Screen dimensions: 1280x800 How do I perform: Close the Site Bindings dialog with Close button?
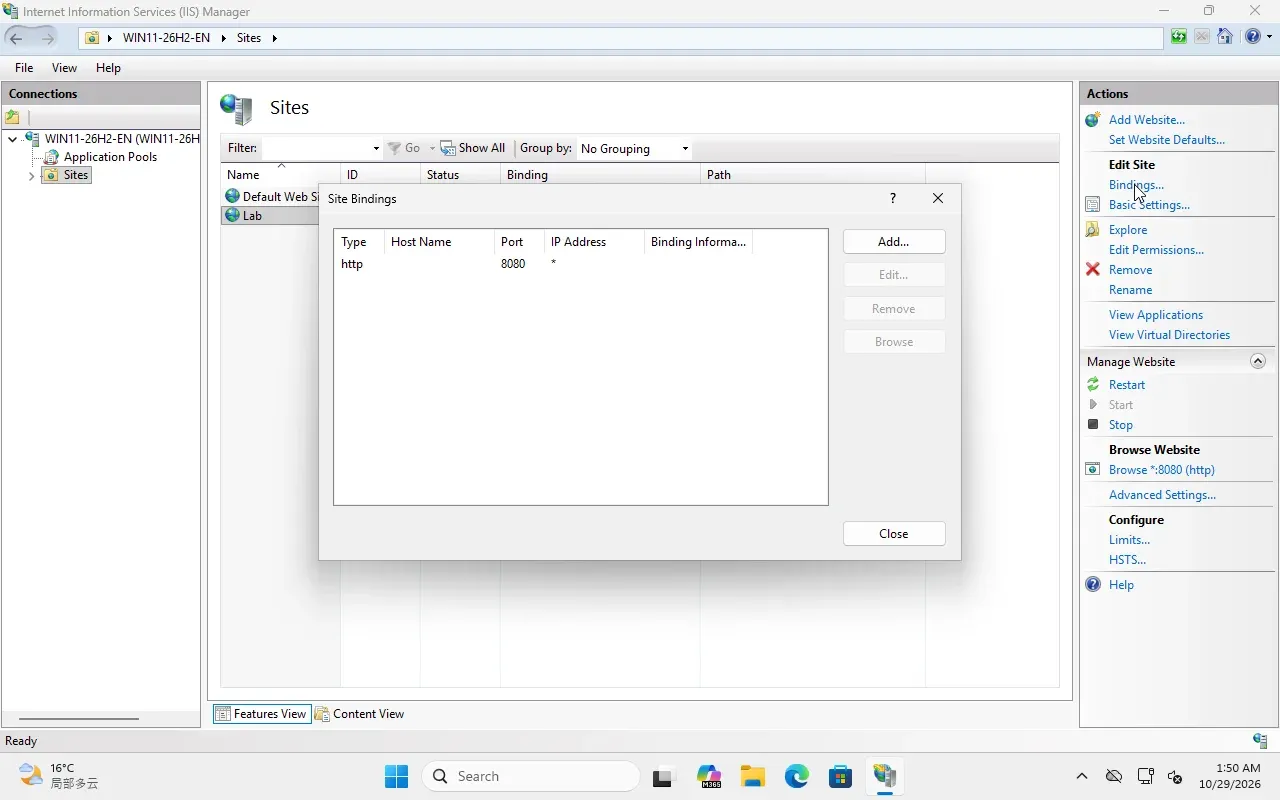(894, 534)
